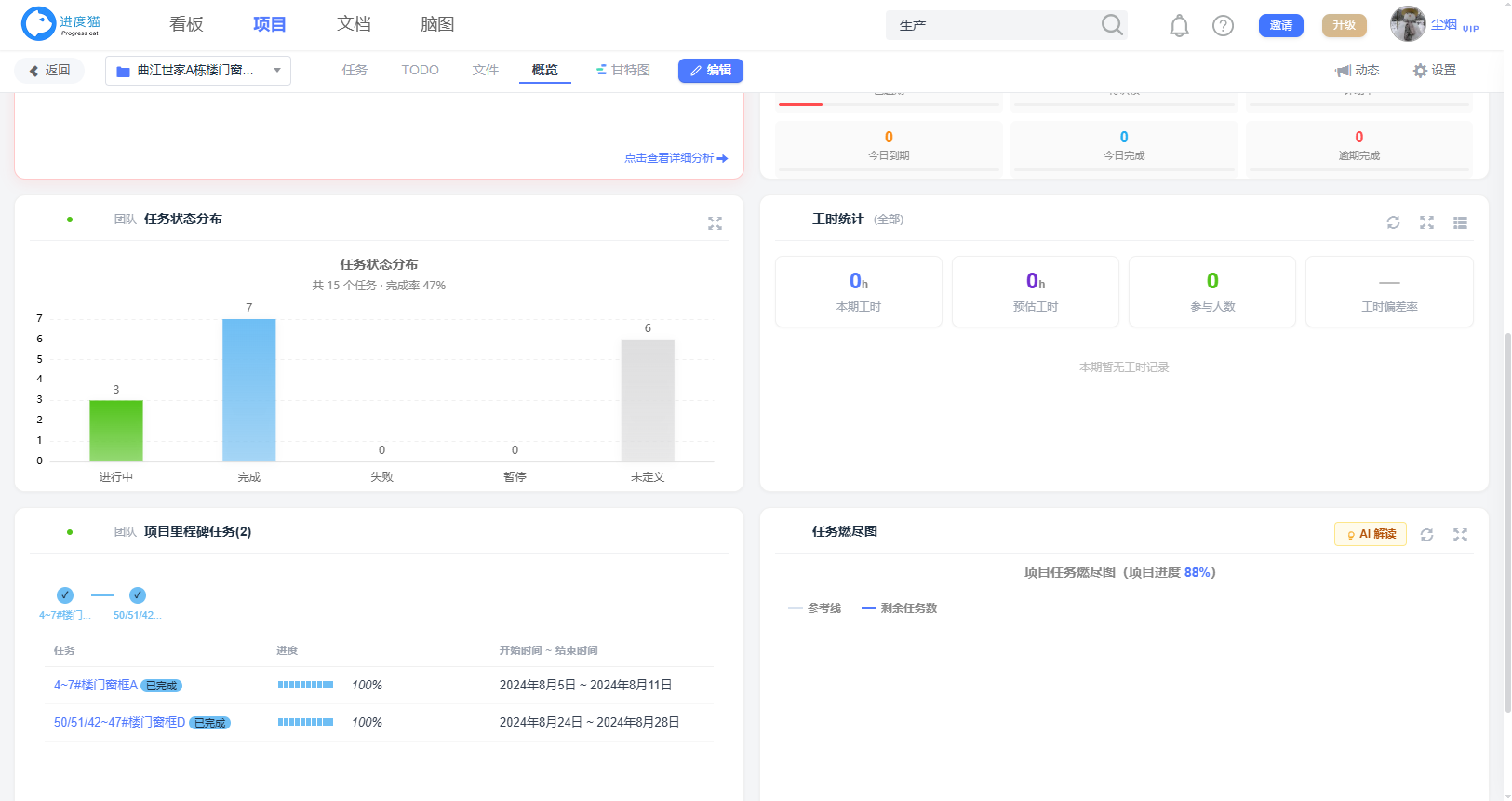
Task: Switch to the 任务 tab
Action: [x=355, y=70]
